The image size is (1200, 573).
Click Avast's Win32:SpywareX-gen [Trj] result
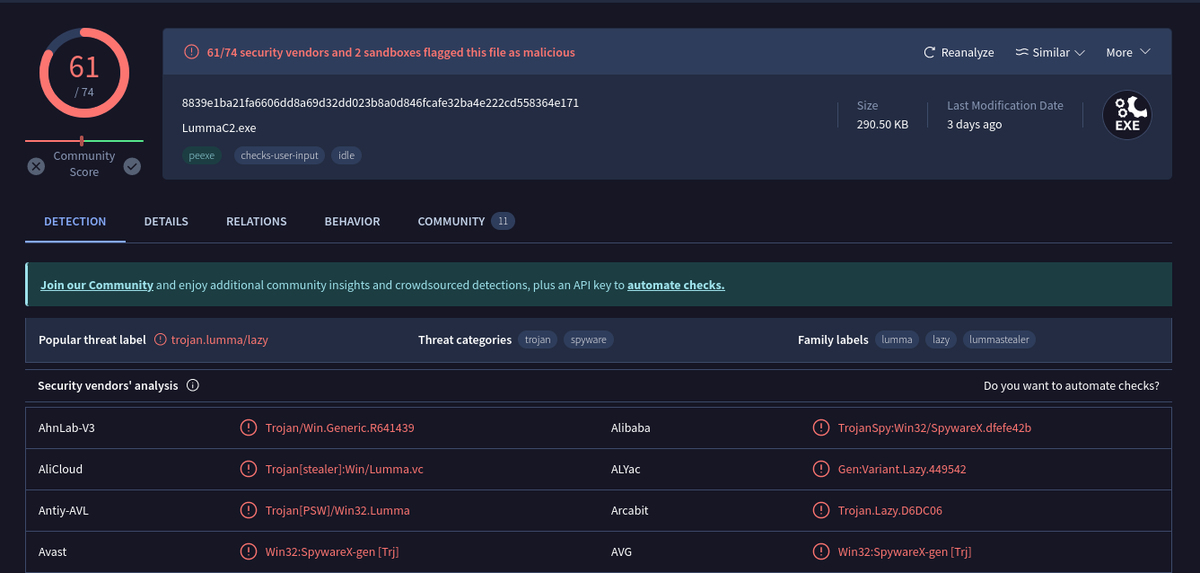tap(333, 552)
